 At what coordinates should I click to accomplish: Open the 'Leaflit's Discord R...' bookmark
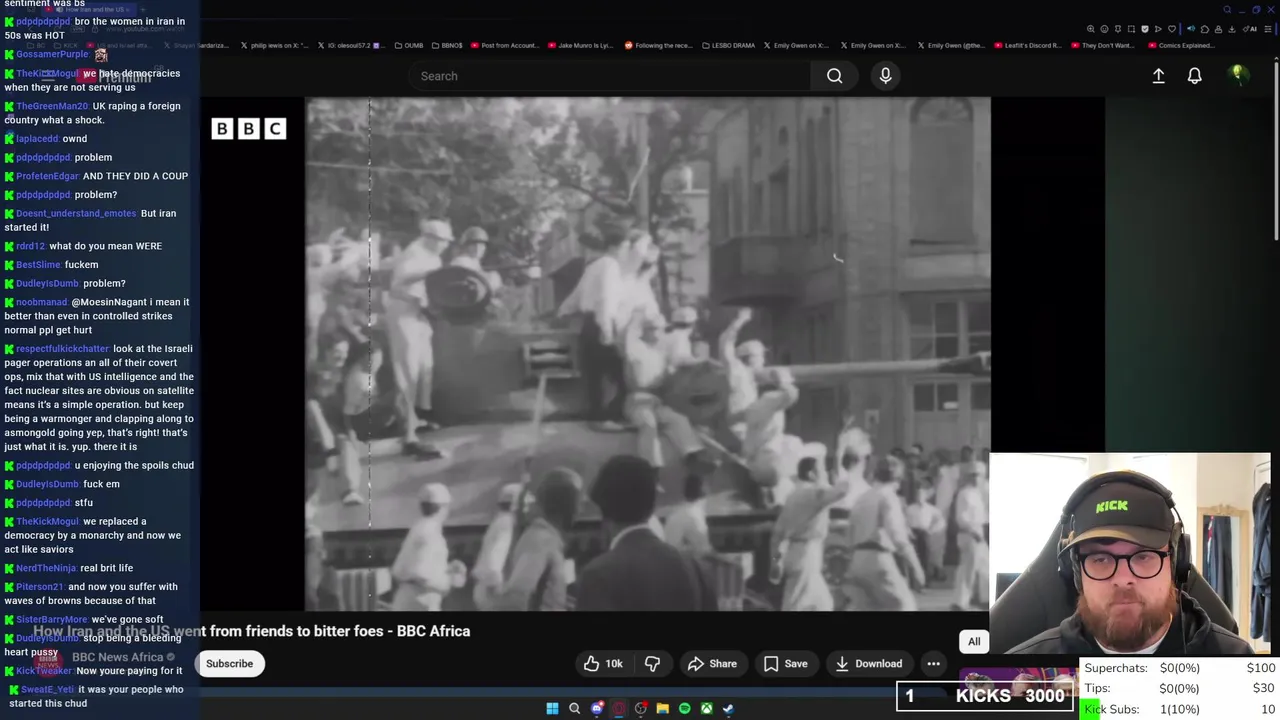pos(1027,45)
